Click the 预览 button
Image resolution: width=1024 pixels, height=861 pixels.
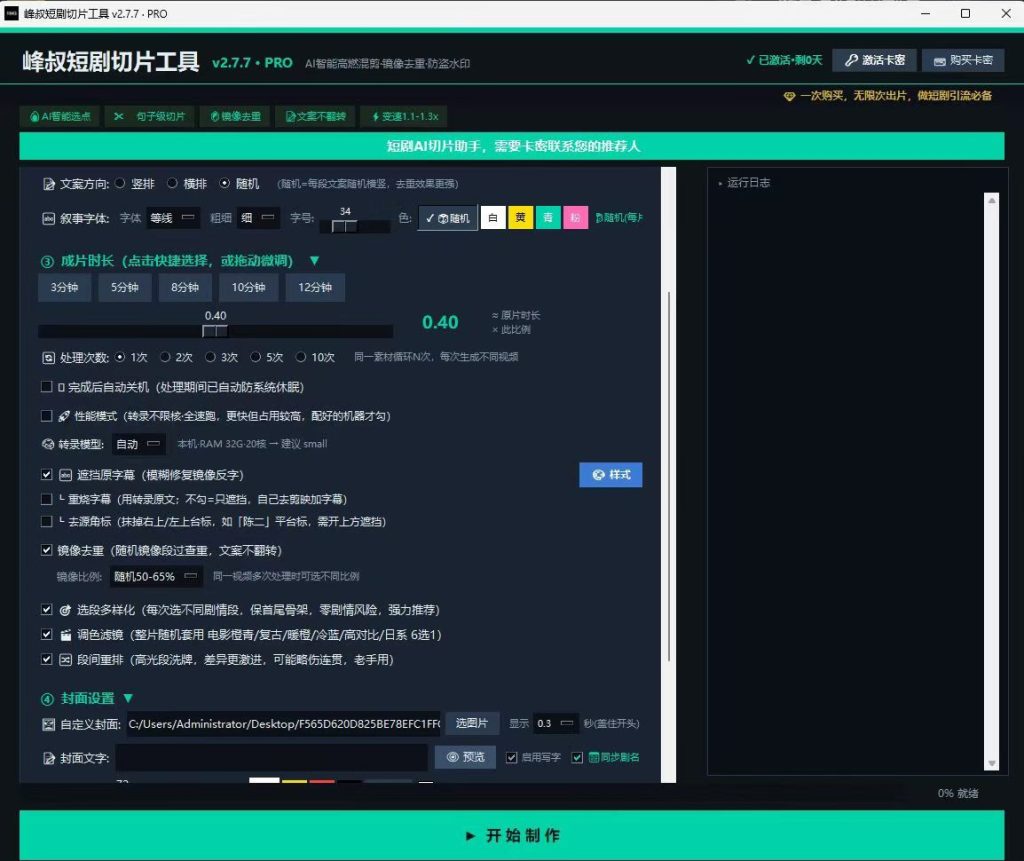tap(466, 757)
